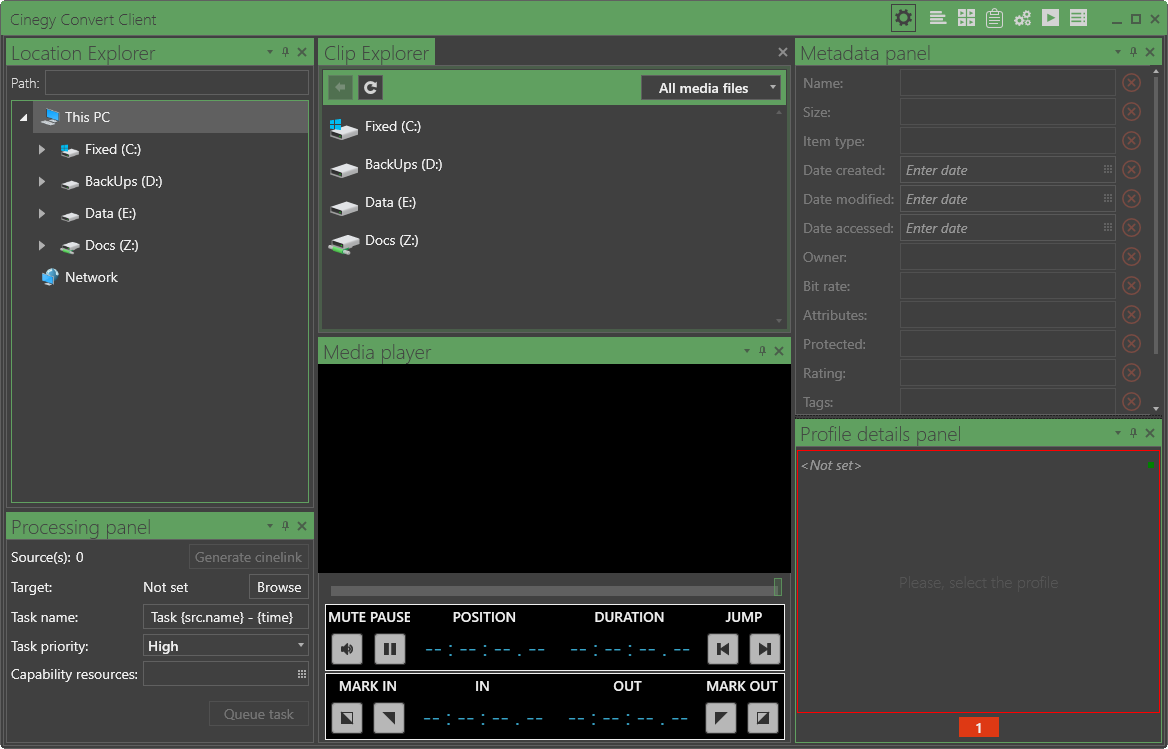The image size is (1168, 749).
Task: Expand the Fixed (C:) drive in tree
Action: click(x=42, y=150)
